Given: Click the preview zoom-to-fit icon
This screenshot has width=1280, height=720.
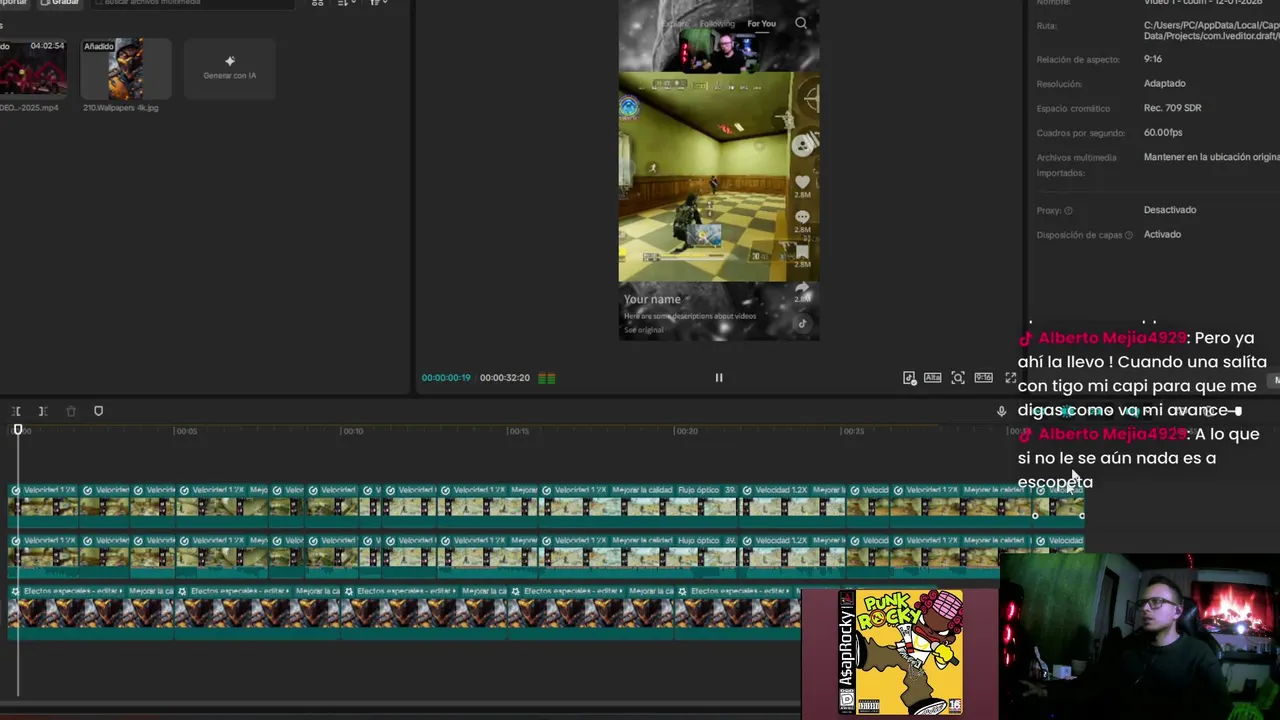Looking at the screenshot, I should 958,378.
